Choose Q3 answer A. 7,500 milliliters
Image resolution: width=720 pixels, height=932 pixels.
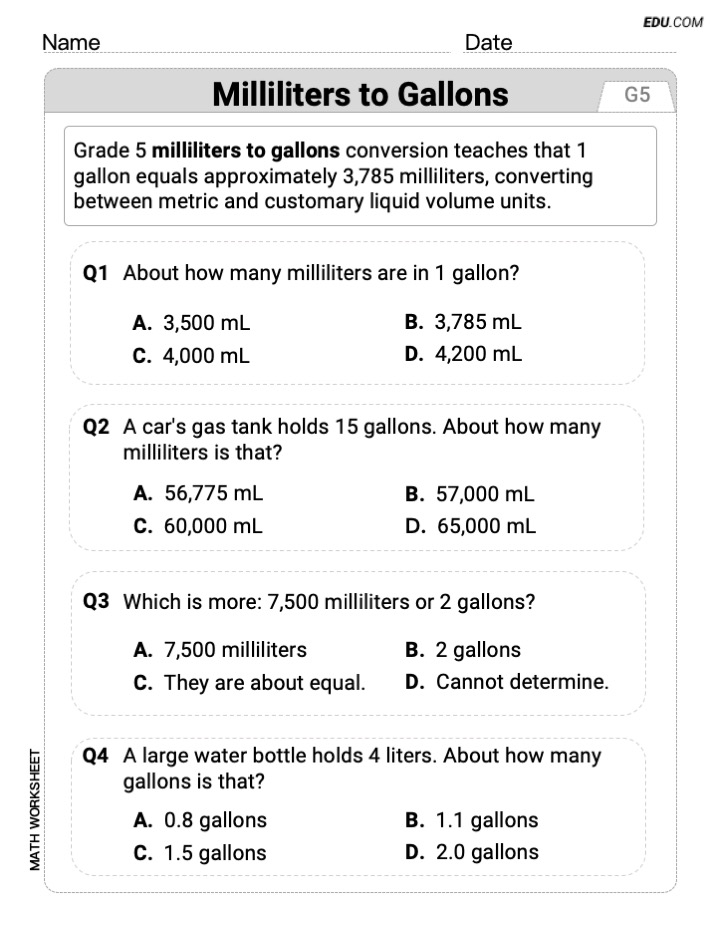(x=220, y=650)
